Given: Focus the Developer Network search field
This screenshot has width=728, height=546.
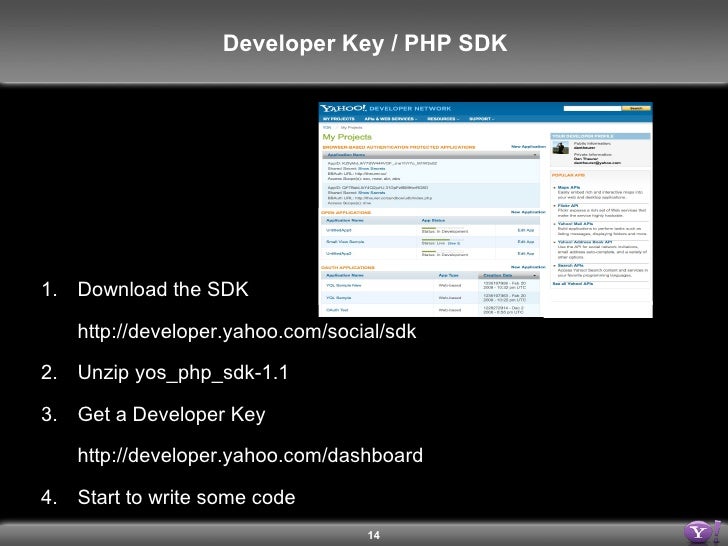Looking at the screenshot, I should pyautogui.click(x=592, y=108).
